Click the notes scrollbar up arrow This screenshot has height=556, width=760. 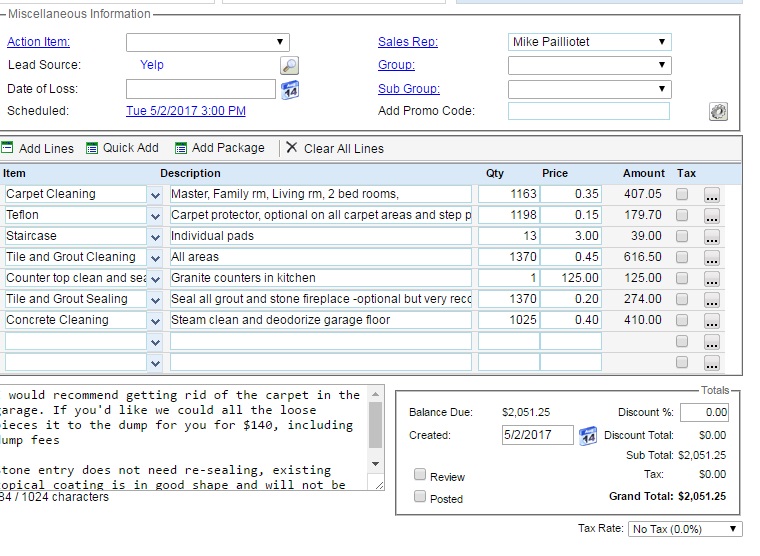click(375, 394)
